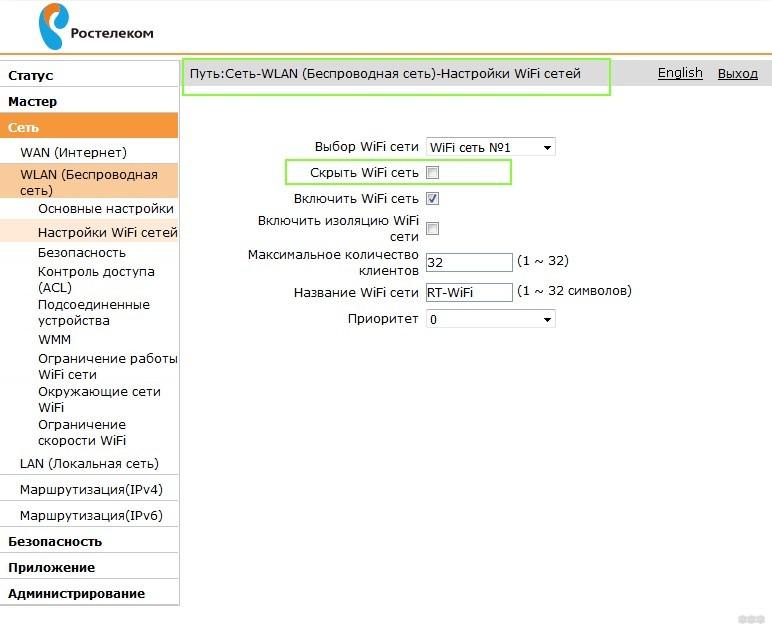Select WLAN (Беспроводная сеть) item
The image size is (772, 633).
pos(89,182)
